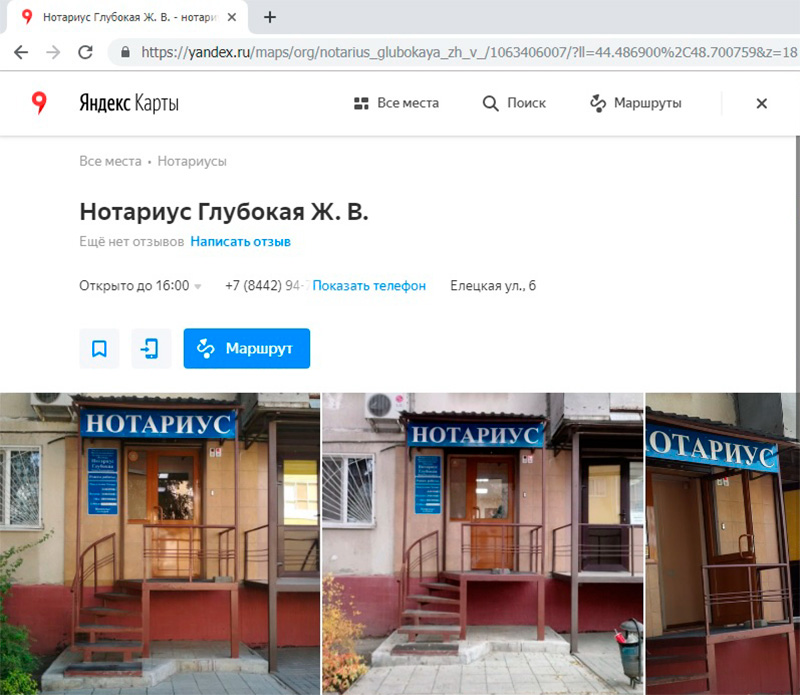Reload the page with browser refresh icon
The height and width of the screenshot is (695, 800).
86,52
